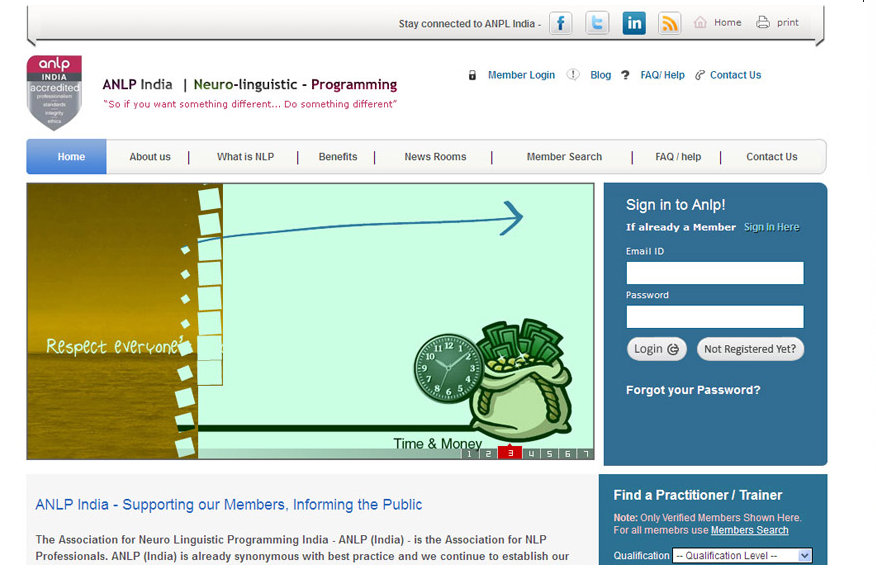This screenshot has width=876, height=584.
Task: Open the ANPL India Facebook page icon
Action: (x=560, y=23)
